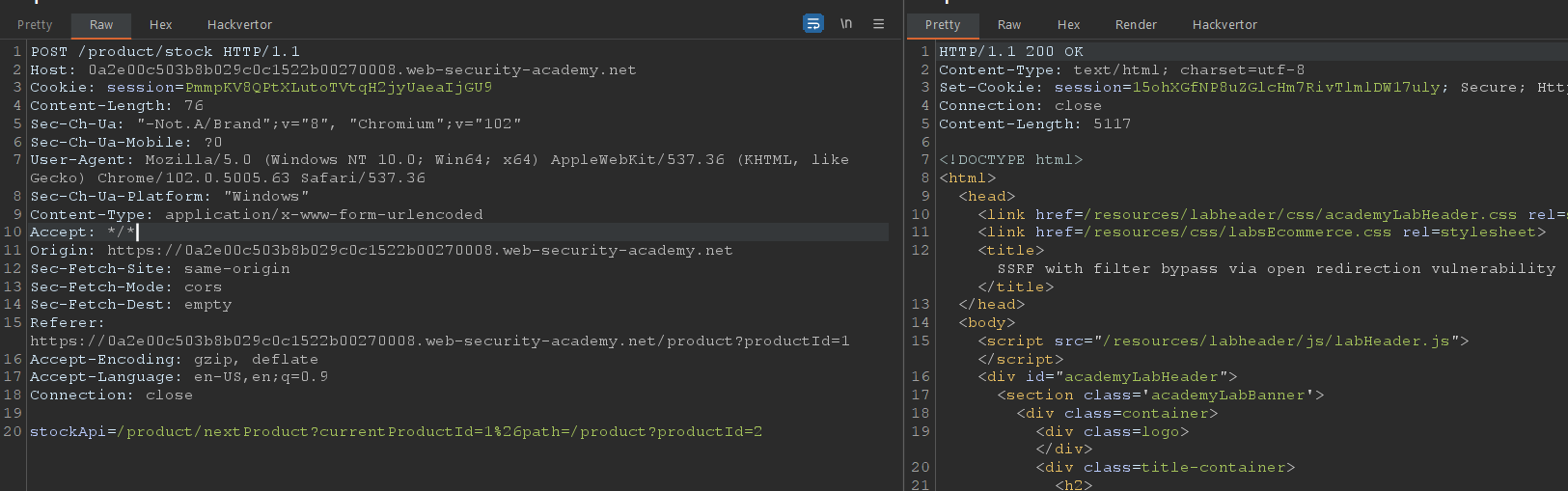1568x491 pixels.
Task: Select the request Raw tab
Action: point(101,25)
